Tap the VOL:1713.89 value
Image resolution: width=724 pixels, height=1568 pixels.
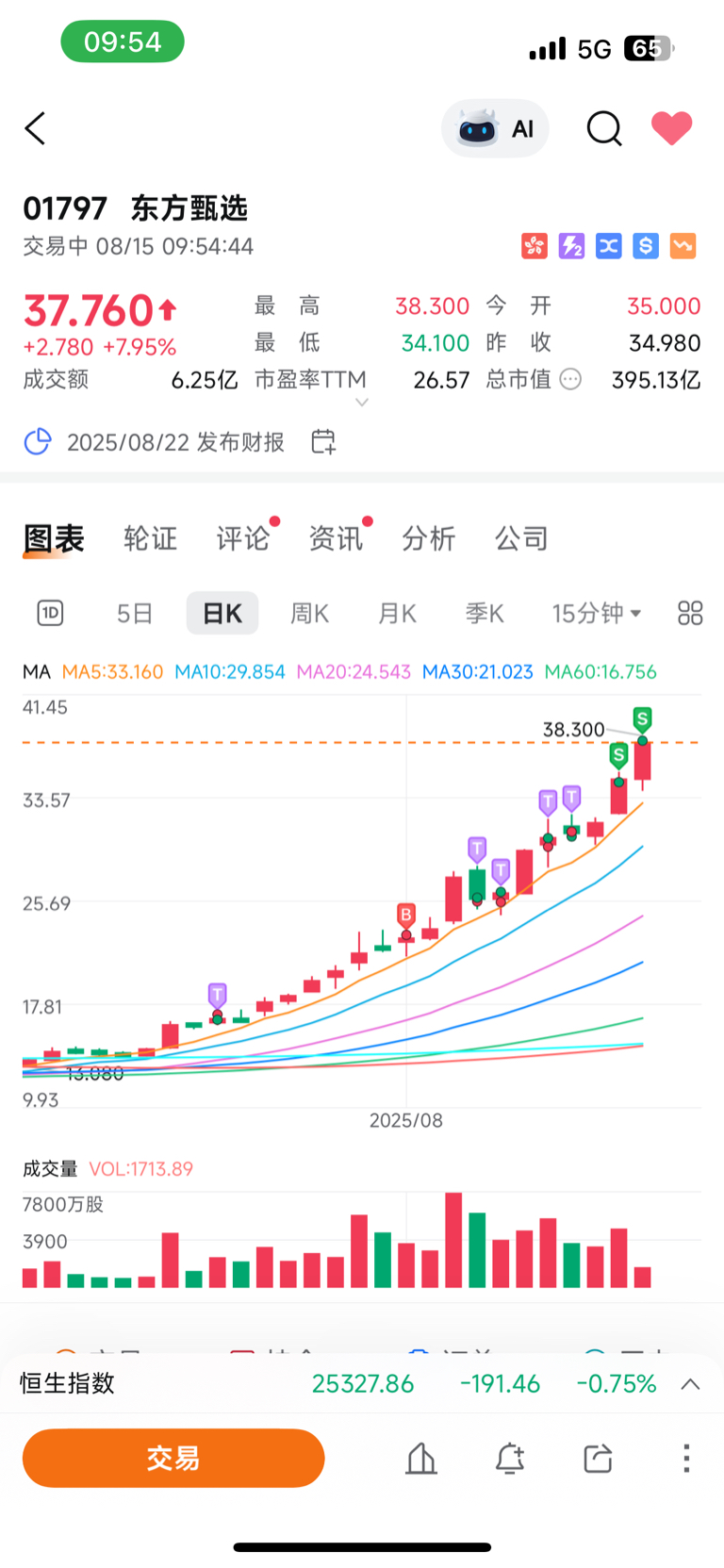pos(141,1169)
